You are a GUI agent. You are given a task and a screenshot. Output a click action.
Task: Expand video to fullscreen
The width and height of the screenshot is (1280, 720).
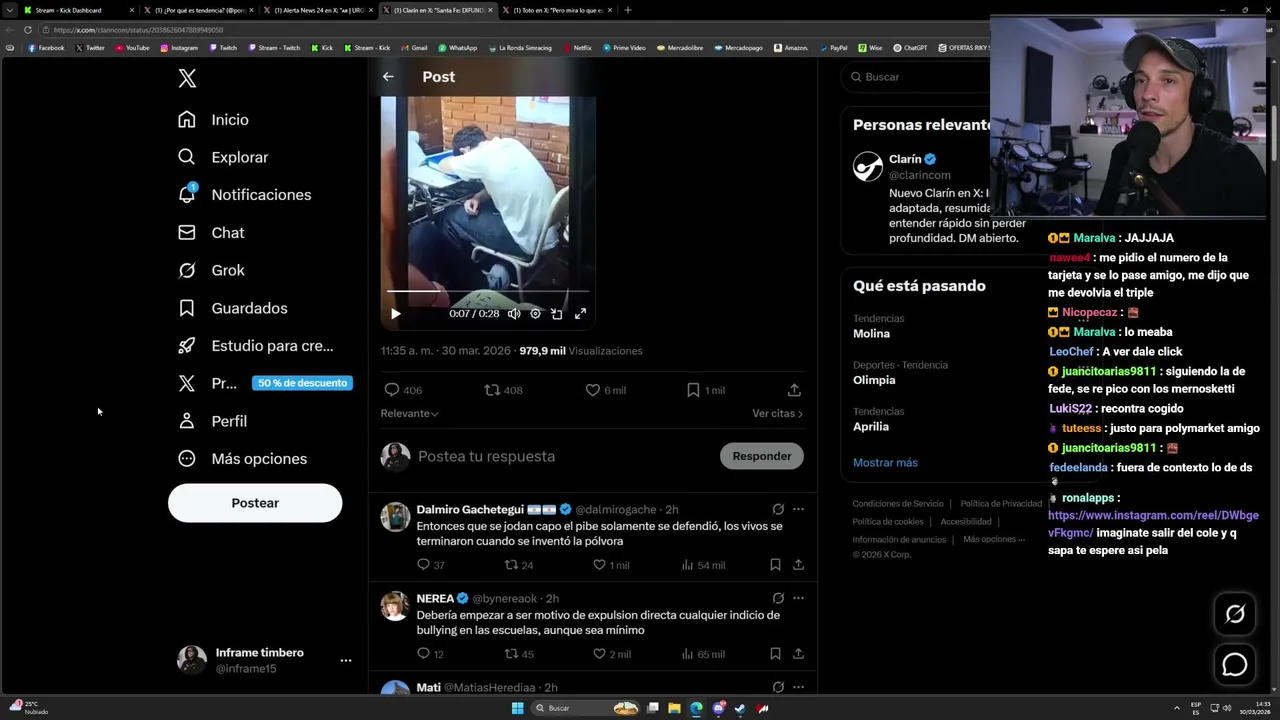tap(580, 313)
